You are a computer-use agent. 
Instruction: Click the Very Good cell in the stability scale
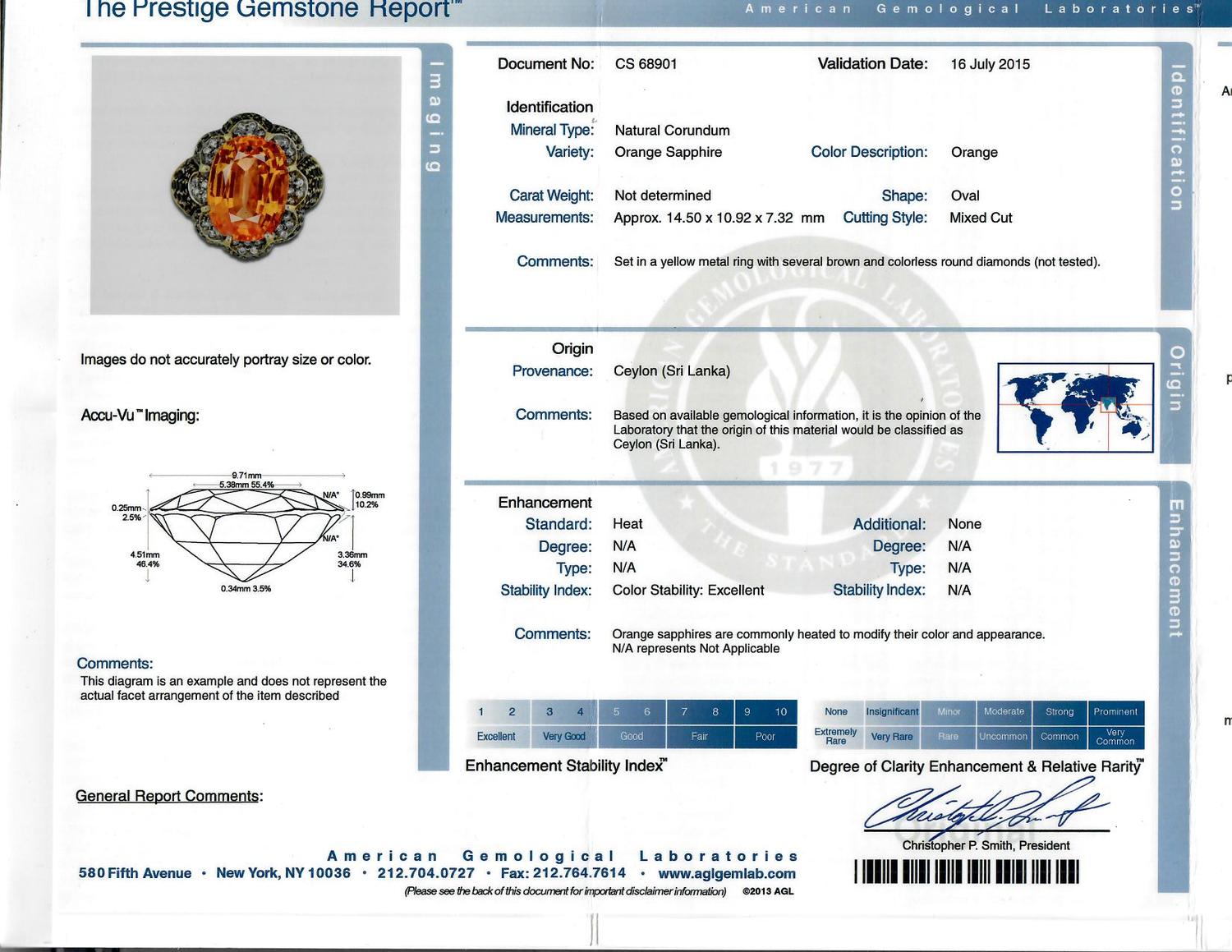click(x=563, y=737)
